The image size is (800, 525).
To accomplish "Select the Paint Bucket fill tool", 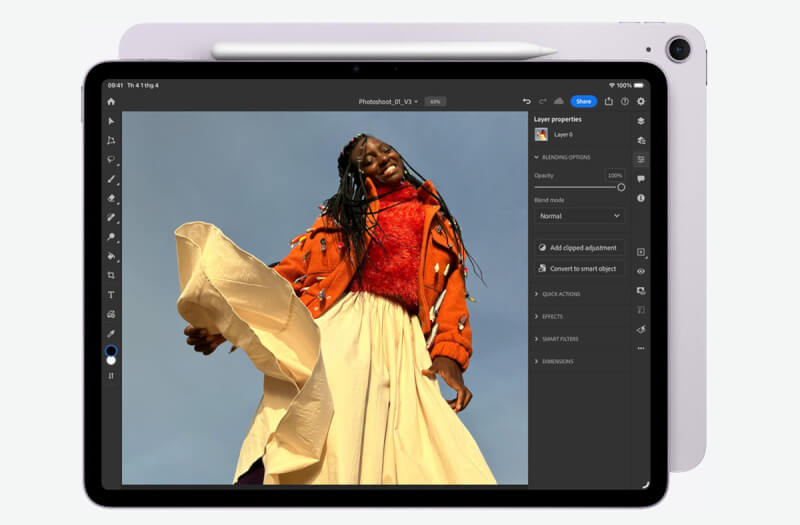I will point(111,256).
